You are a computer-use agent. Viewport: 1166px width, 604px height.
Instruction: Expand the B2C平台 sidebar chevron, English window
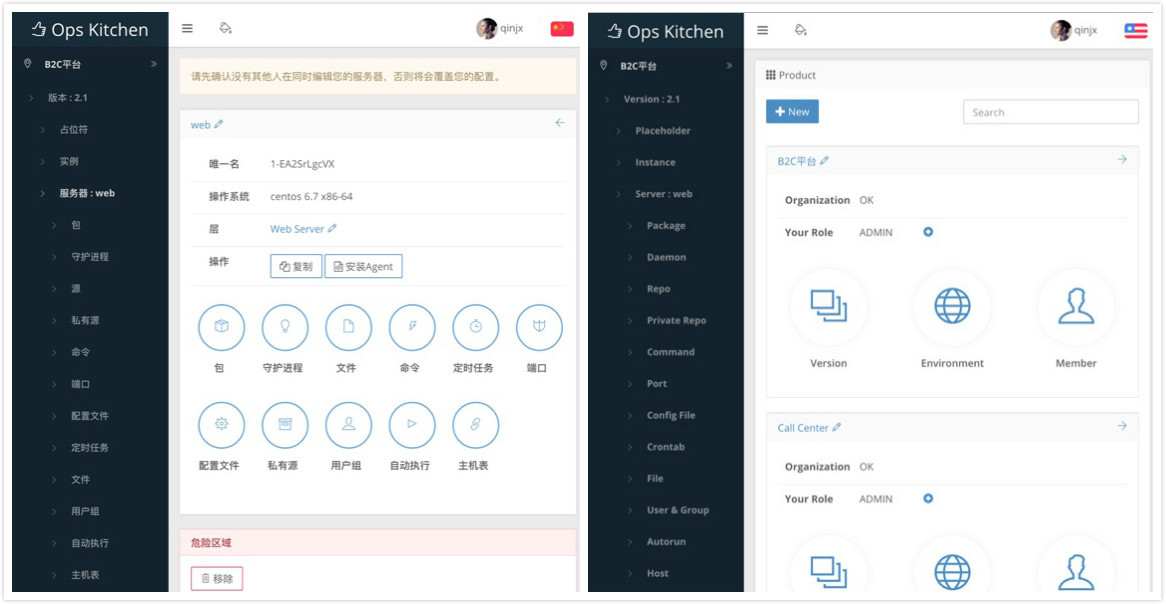[729, 65]
